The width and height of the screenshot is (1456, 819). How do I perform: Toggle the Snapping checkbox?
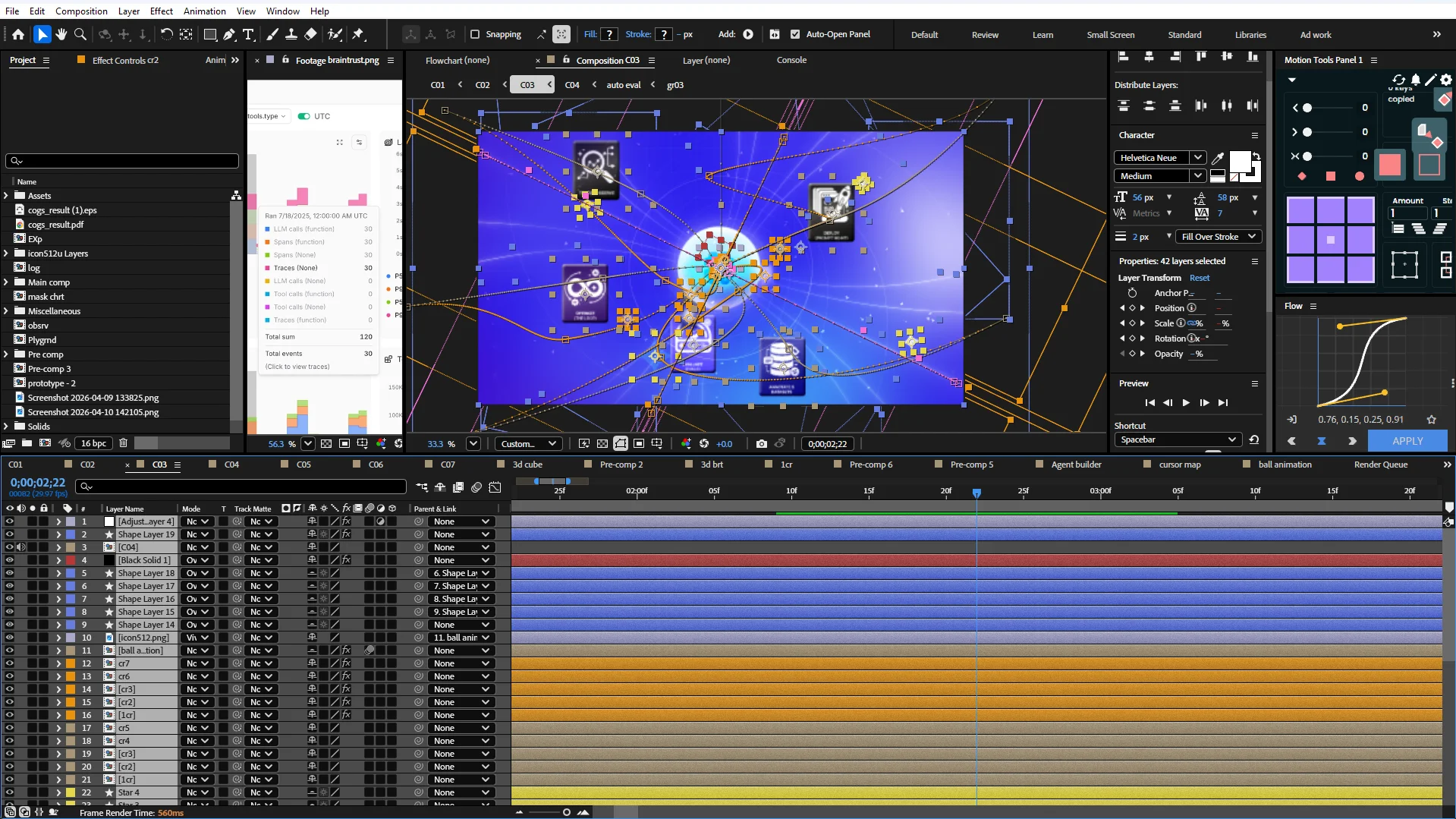click(475, 34)
